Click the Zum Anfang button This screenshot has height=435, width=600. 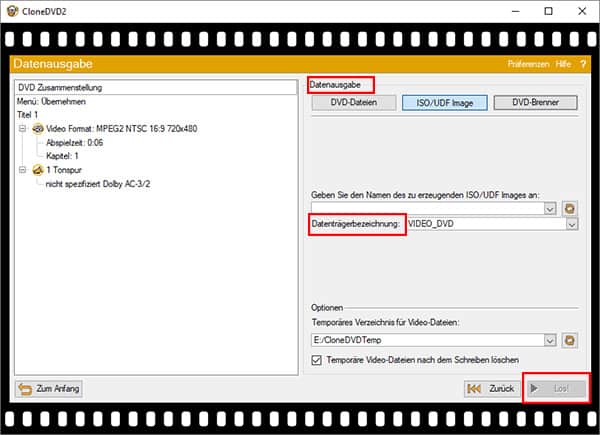[x=49, y=389]
